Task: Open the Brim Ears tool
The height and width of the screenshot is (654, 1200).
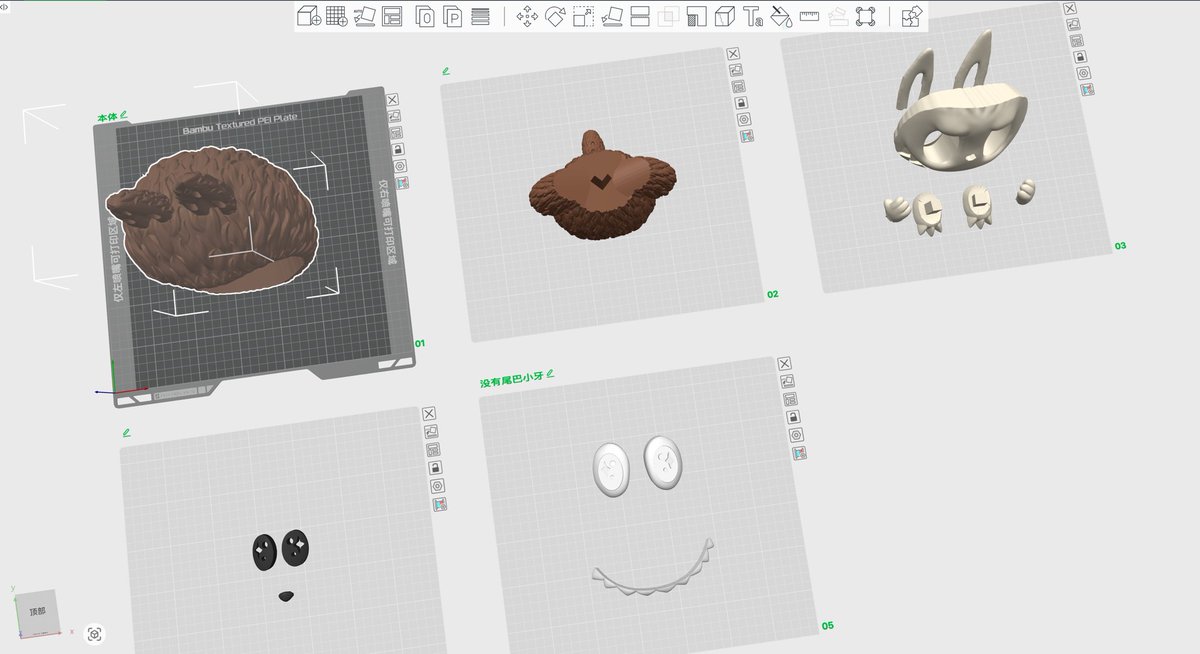Action: click(x=866, y=16)
